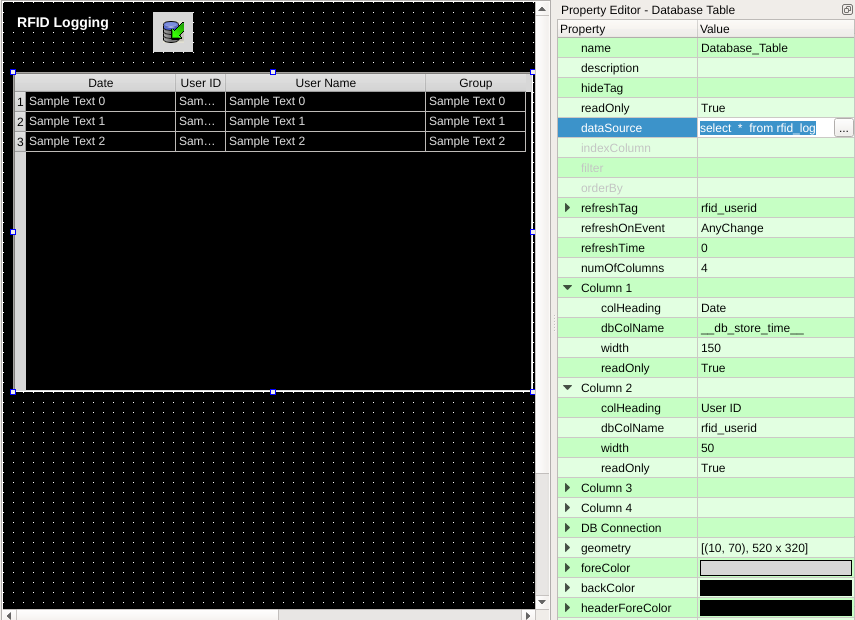Expand the refreshTag property row

click(568, 208)
